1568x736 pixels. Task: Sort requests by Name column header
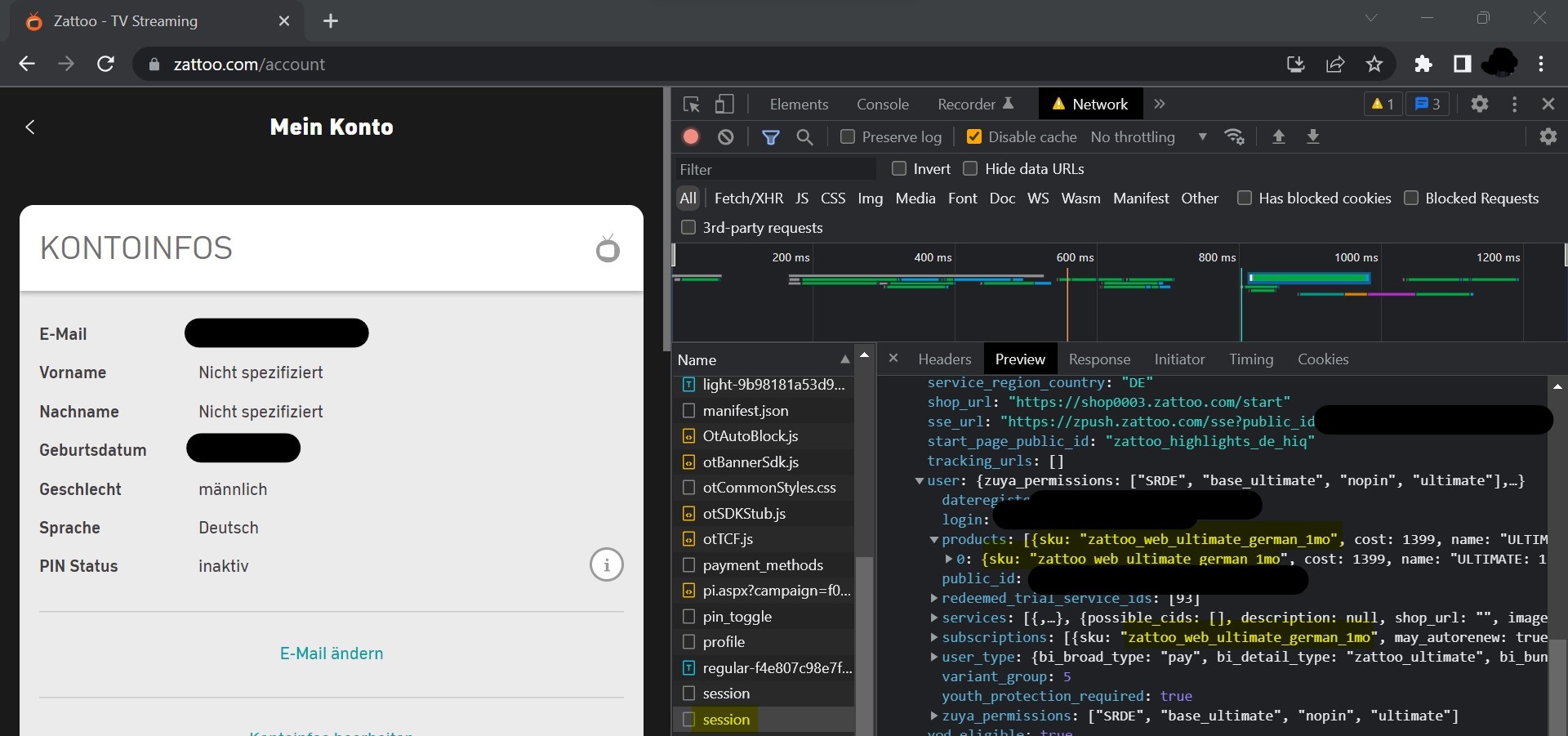tap(764, 359)
